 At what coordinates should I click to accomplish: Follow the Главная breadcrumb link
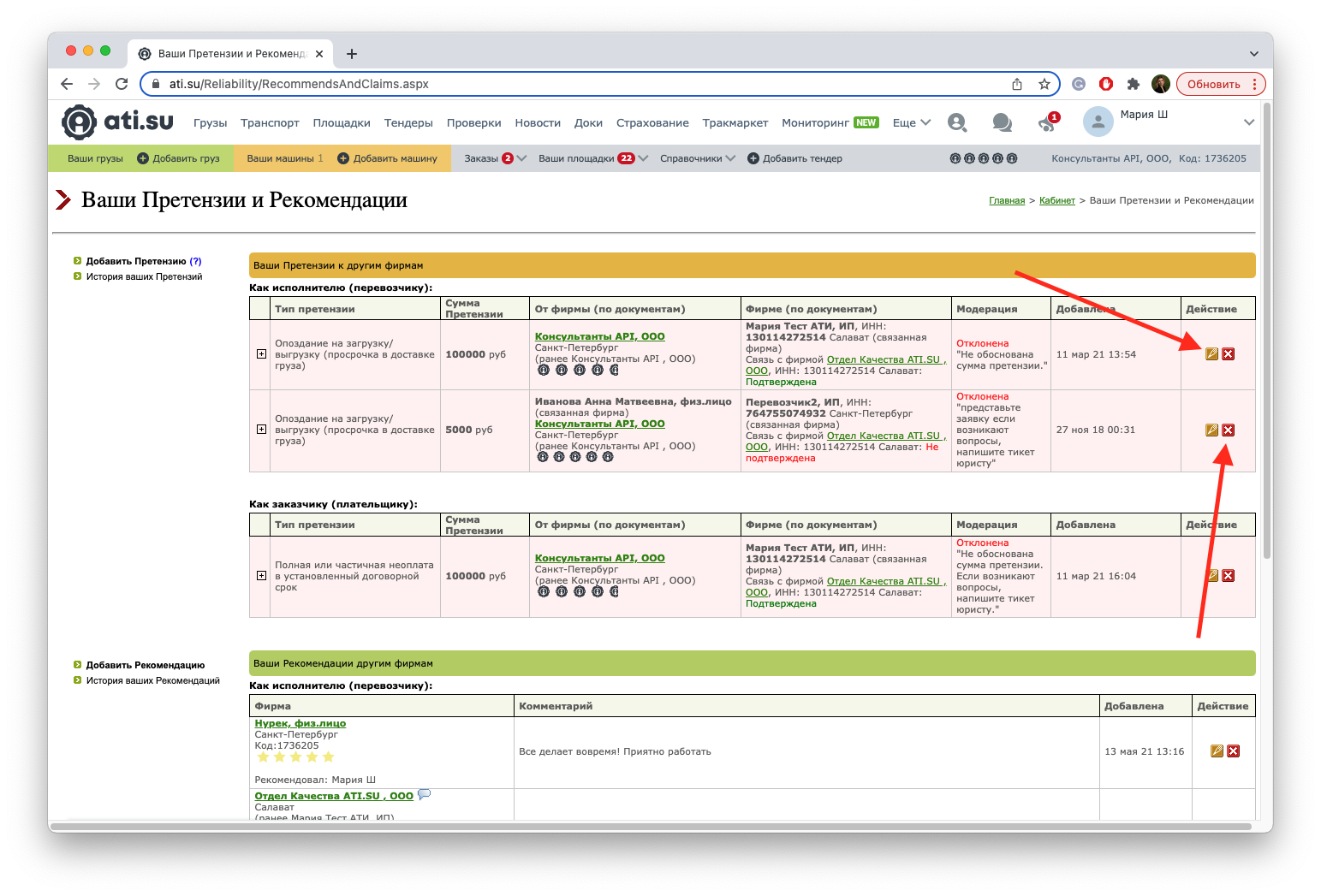1007,200
